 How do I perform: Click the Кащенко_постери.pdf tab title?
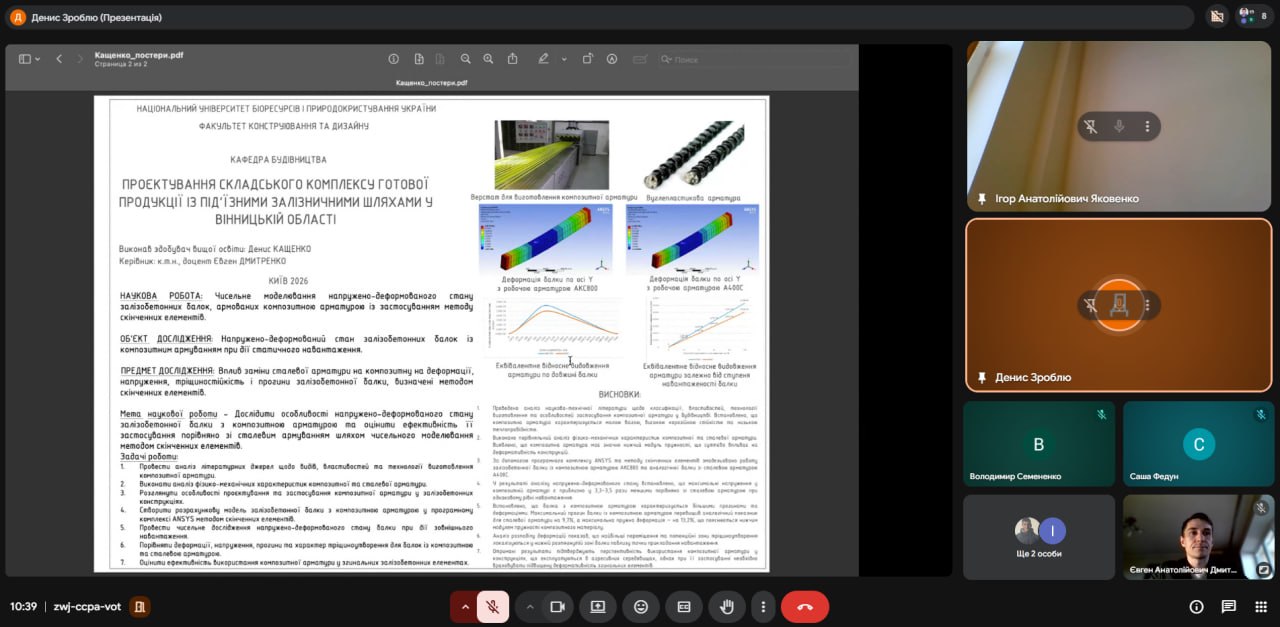pyautogui.click(x=431, y=84)
